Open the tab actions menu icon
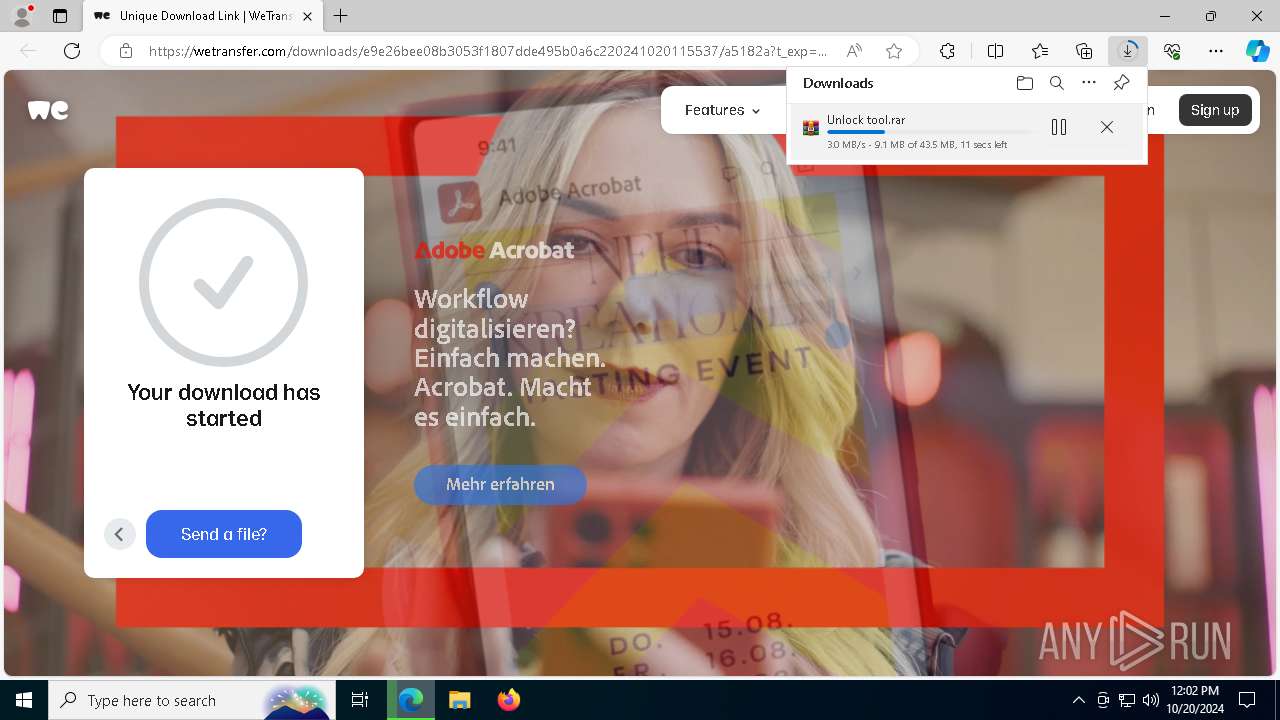The height and width of the screenshot is (720, 1280). 60,16
